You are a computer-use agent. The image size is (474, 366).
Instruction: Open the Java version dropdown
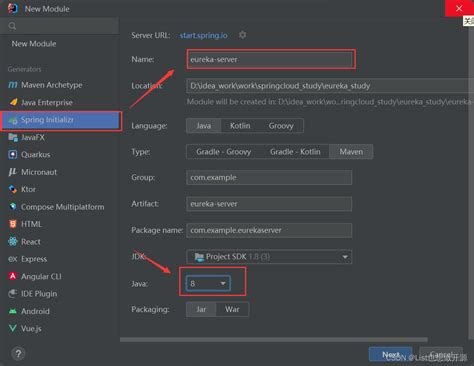(x=208, y=284)
